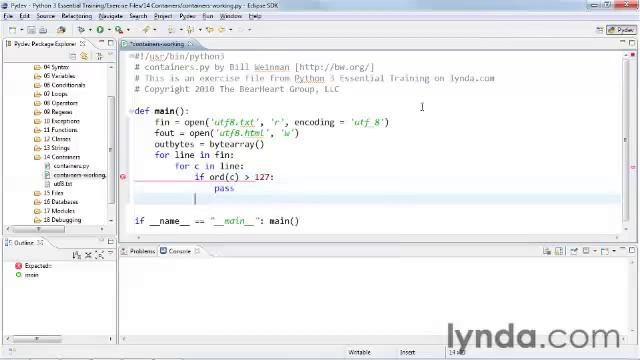This screenshot has height=360, width=640.
Task: Open the Navigate menu
Action: [x=111, y=16]
